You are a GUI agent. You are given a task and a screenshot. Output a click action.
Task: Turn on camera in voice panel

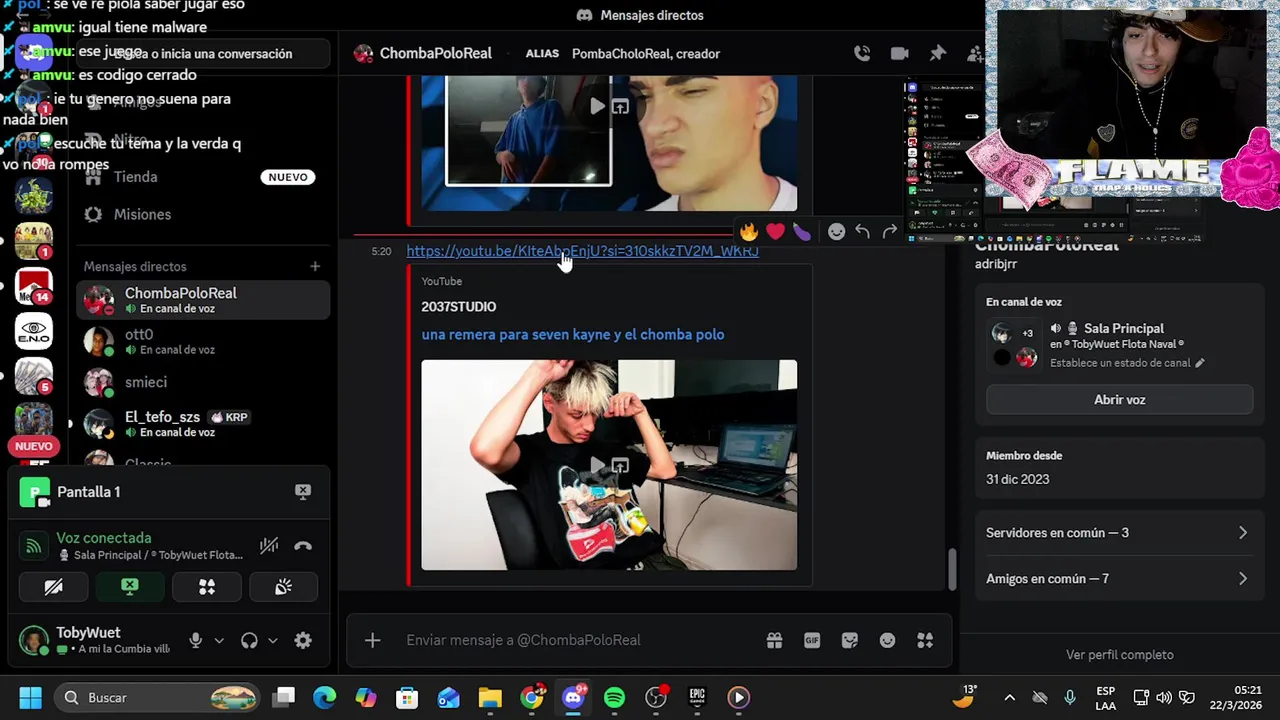pos(53,587)
